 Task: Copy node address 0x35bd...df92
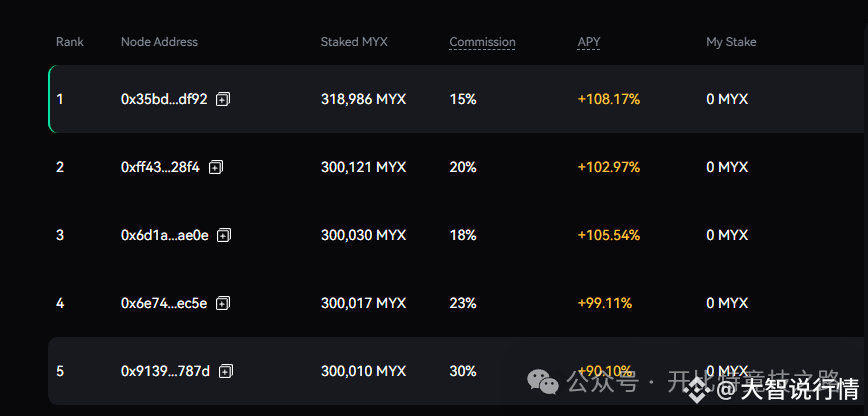(223, 99)
